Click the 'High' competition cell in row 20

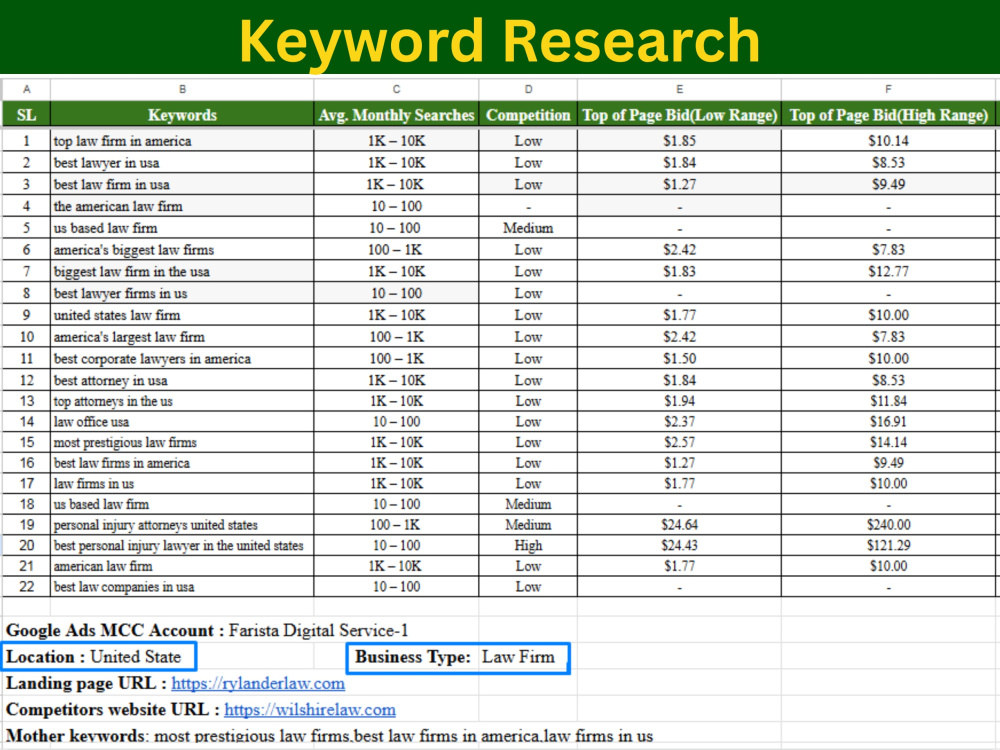[x=528, y=545]
